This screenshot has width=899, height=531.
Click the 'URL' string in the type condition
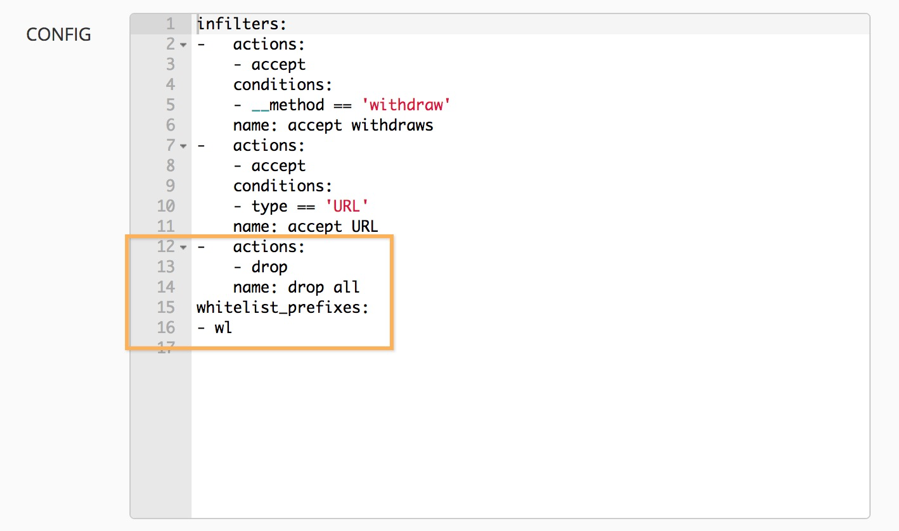347,206
